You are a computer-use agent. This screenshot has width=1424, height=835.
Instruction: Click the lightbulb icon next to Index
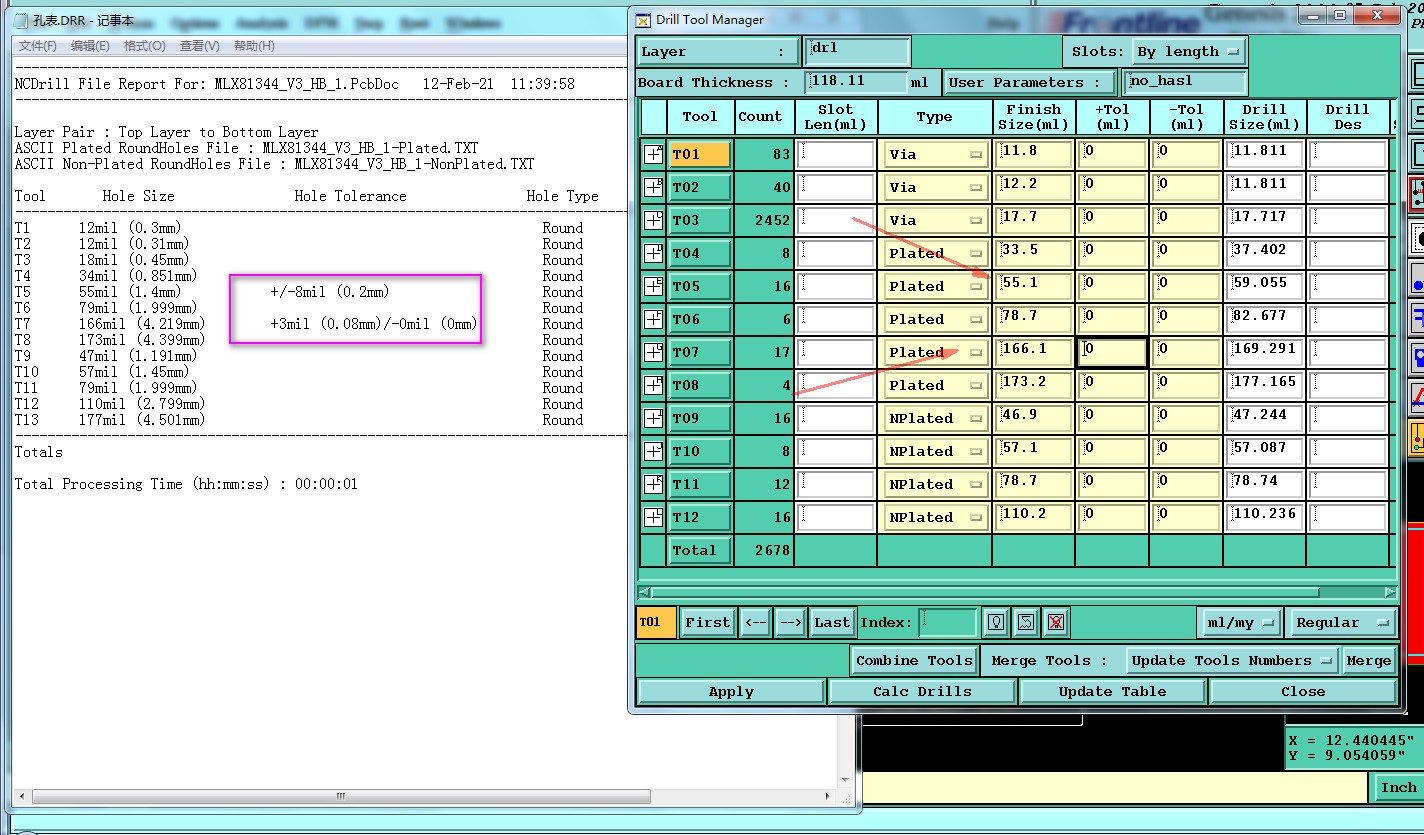995,622
